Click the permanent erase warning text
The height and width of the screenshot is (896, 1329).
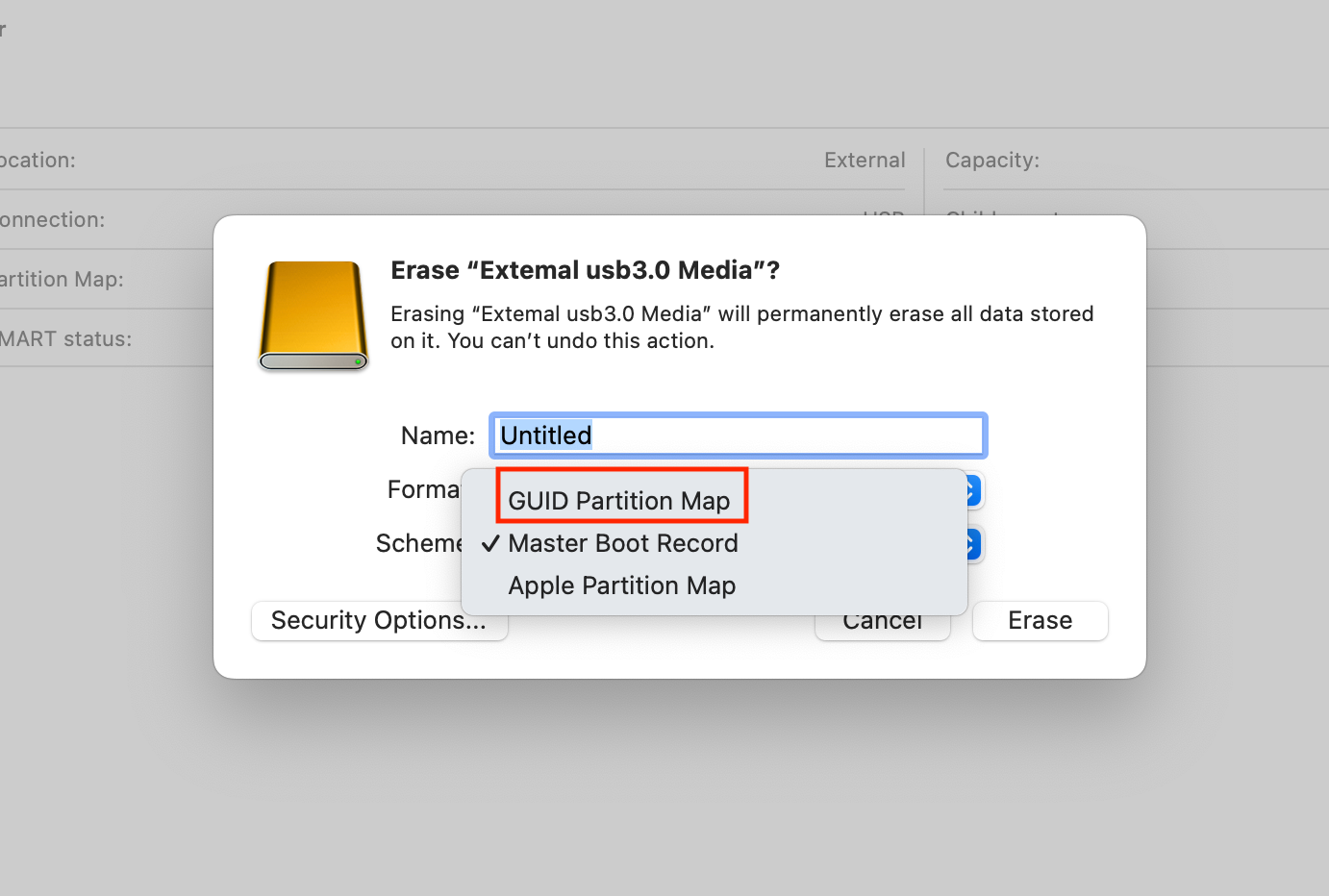(x=741, y=327)
